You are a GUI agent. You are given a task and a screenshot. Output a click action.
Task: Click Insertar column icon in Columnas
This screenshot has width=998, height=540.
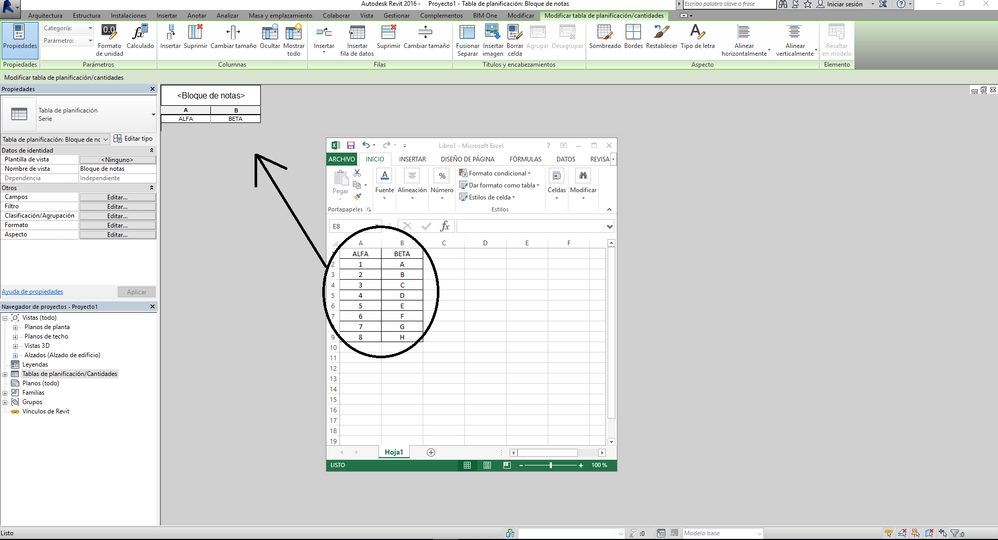pyautogui.click(x=170, y=32)
